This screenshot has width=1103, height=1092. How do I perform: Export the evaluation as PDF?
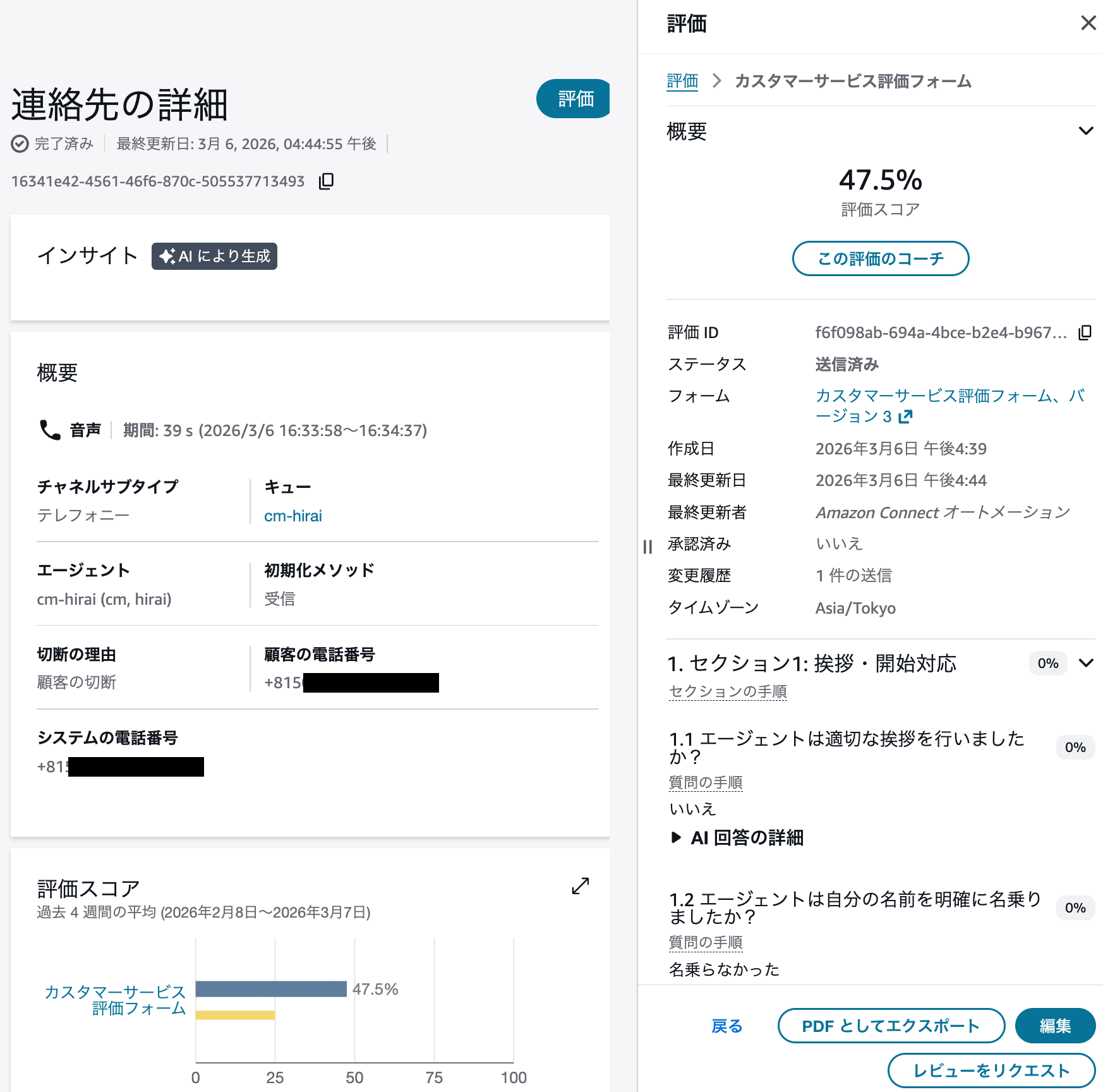click(891, 1026)
